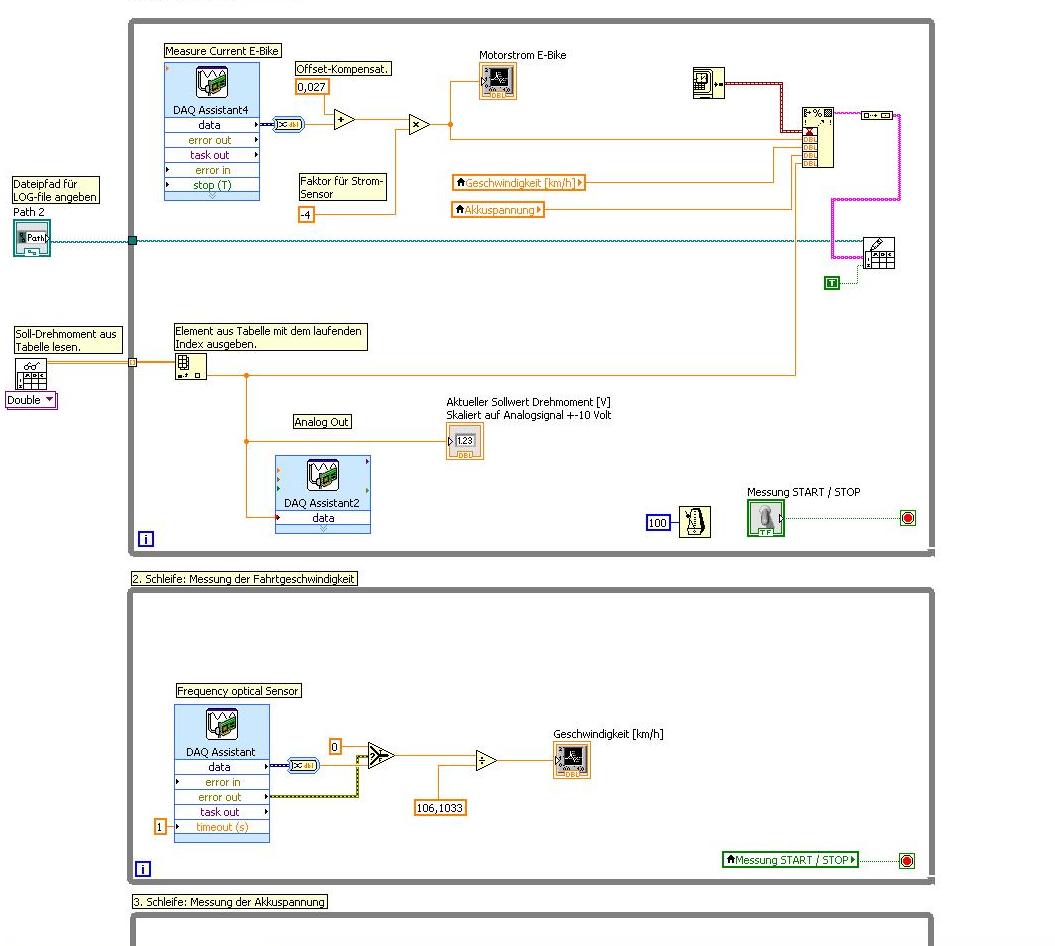Image resolution: width=1055 pixels, height=946 pixels.
Task: Open the Double type dropdown selector
Action: tap(32, 400)
